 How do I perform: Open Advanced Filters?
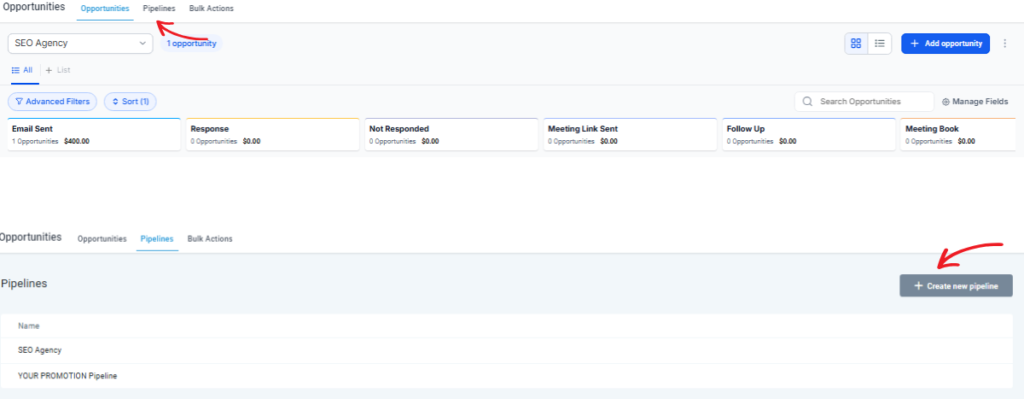pos(52,102)
